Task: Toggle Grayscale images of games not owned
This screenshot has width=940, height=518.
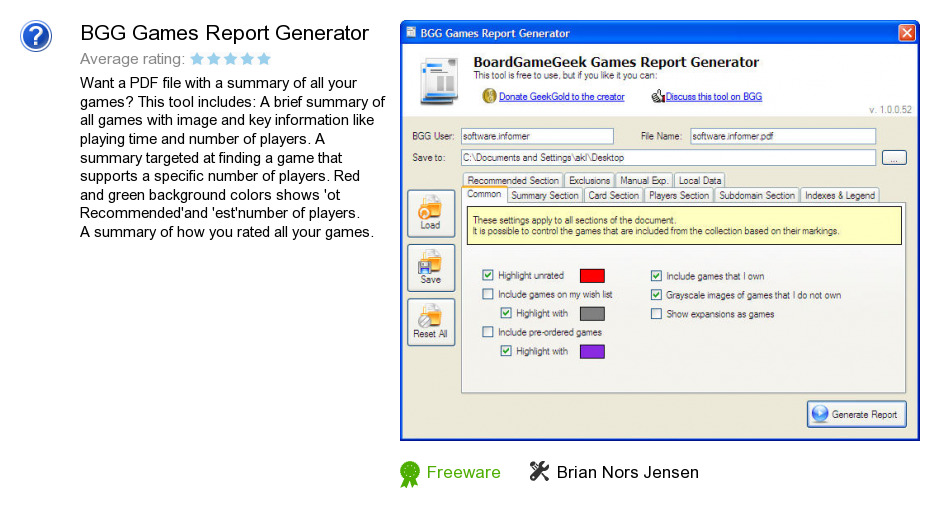Action: [x=656, y=295]
